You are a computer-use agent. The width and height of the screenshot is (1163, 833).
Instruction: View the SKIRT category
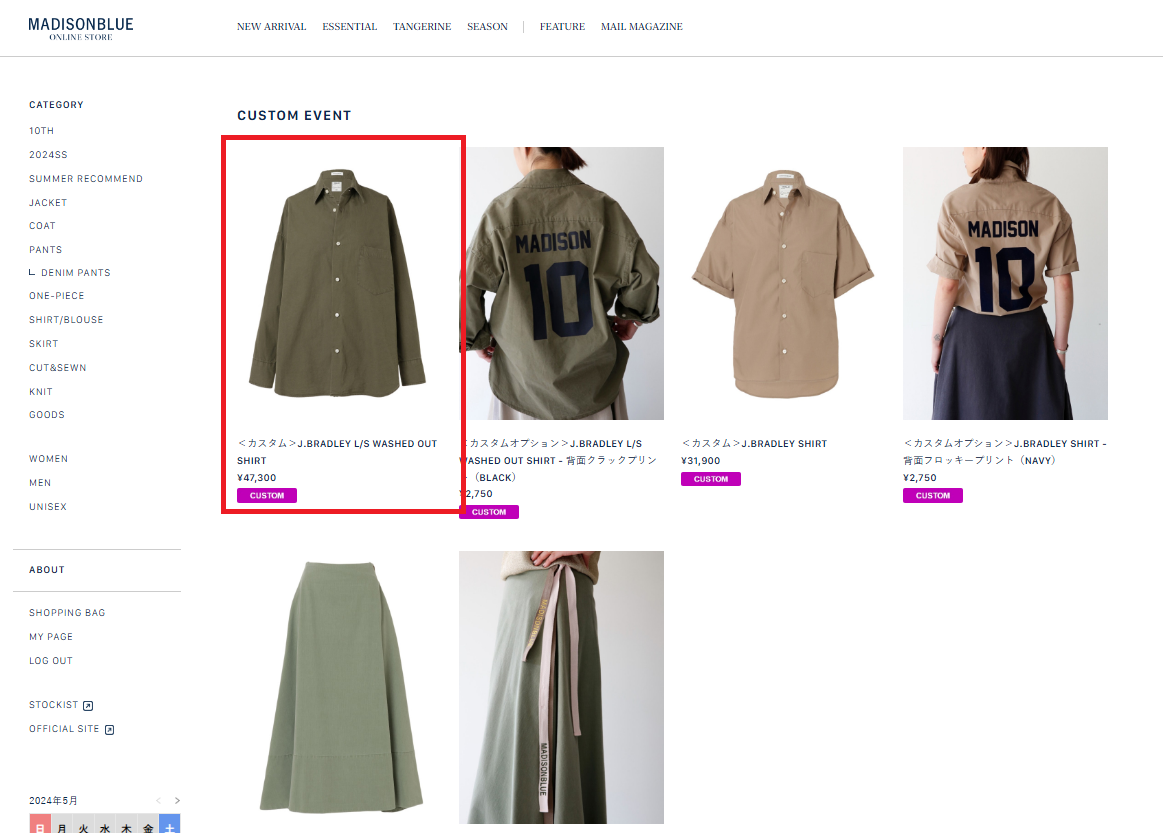(44, 343)
